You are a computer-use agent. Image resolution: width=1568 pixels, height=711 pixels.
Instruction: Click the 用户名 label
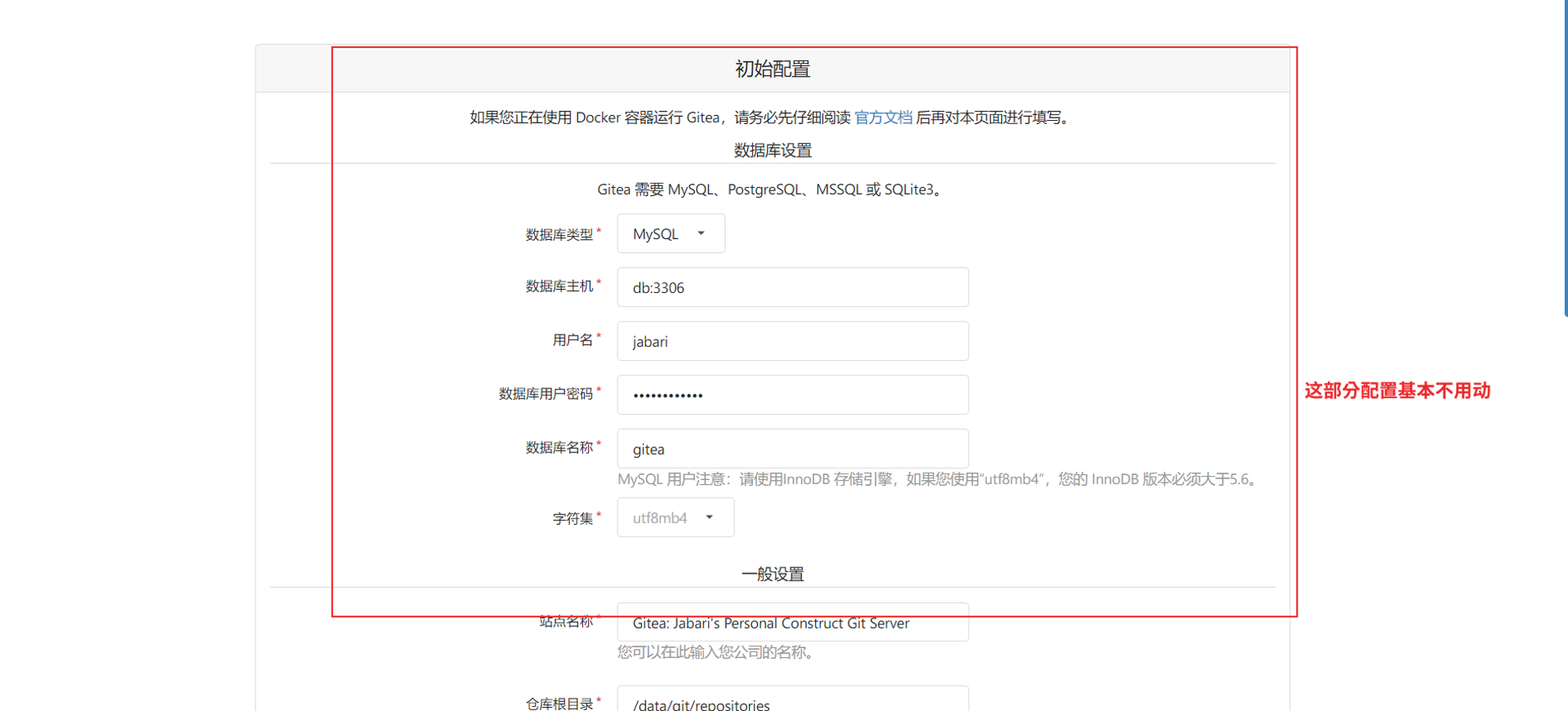point(572,340)
